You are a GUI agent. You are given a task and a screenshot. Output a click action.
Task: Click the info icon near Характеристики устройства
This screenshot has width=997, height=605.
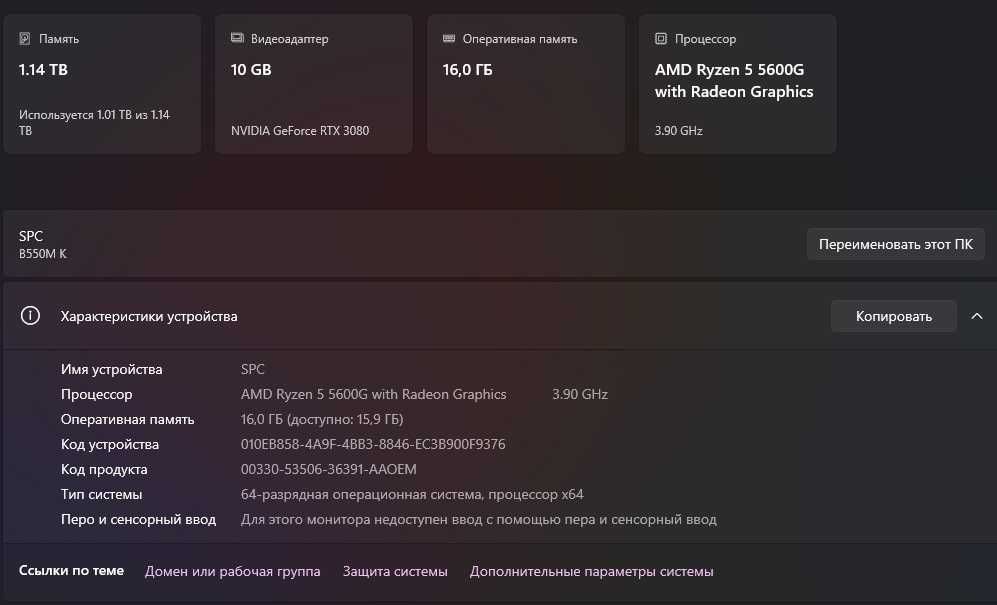[30, 316]
